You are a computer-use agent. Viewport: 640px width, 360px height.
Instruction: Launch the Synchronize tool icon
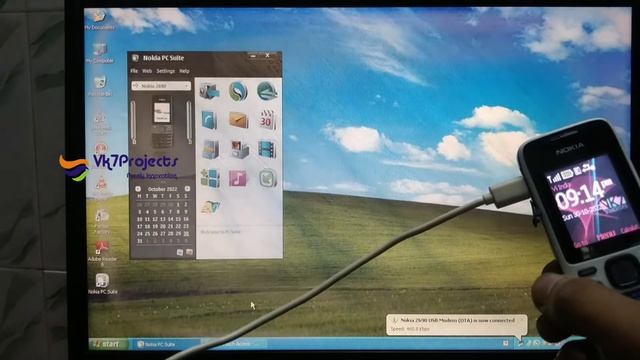click(x=238, y=91)
